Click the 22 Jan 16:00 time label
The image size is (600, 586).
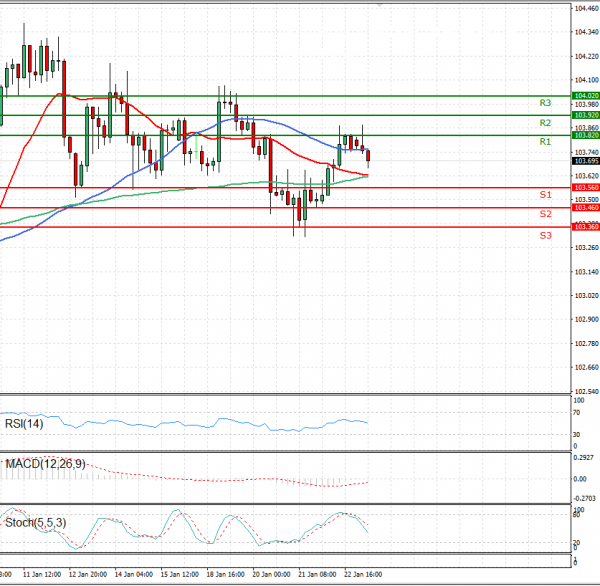coord(363,575)
